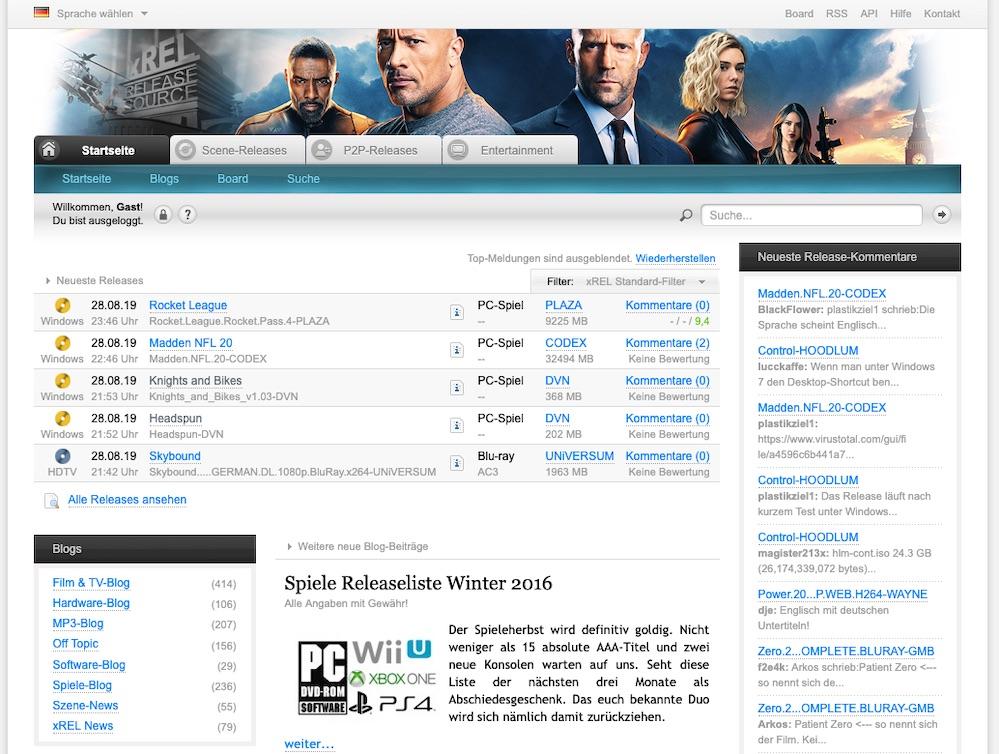Click the search submit arrow button
999x754 pixels.
(x=941, y=215)
